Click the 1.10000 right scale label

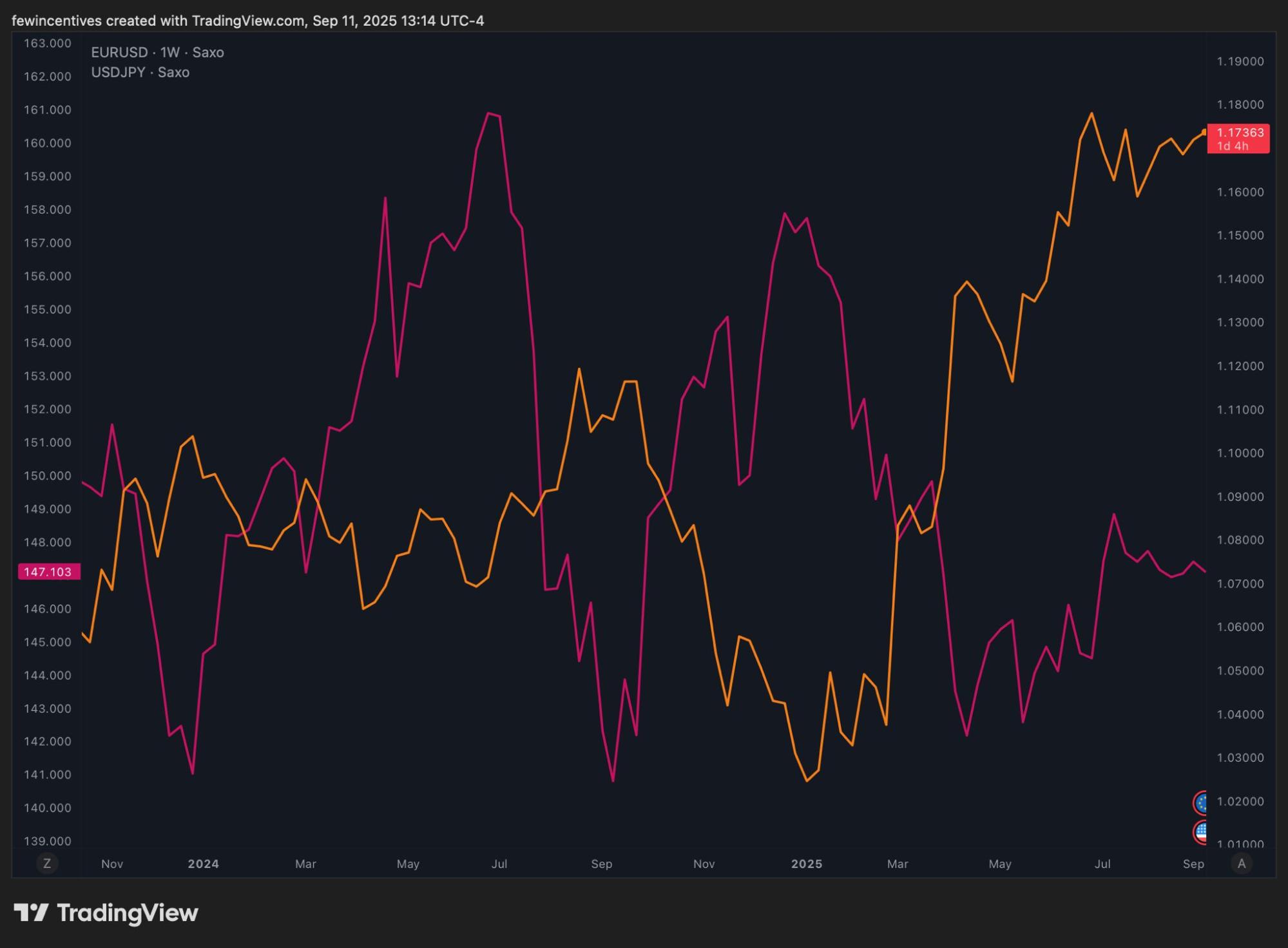coord(1240,453)
